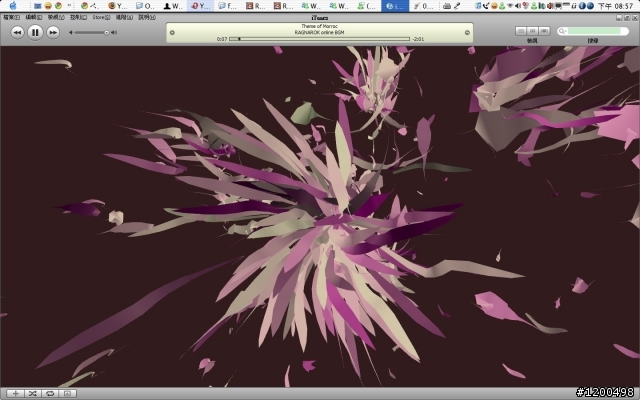Click the orange smiley tray icon

pyautogui.click(x=494, y=6)
